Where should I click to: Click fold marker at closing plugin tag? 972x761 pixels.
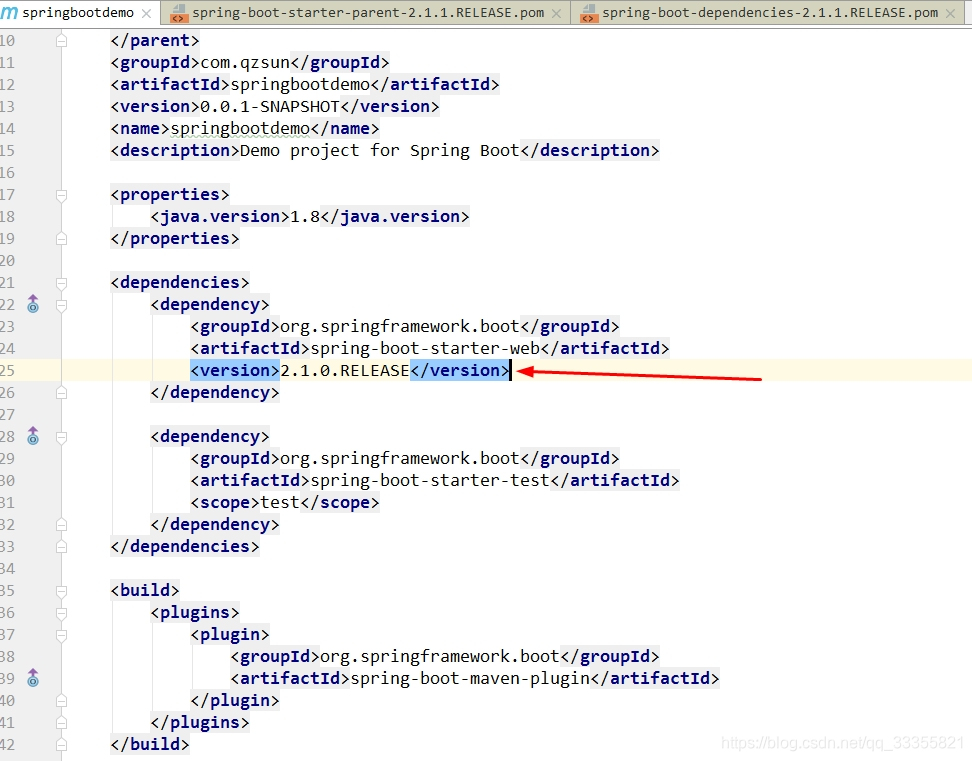point(61,700)
